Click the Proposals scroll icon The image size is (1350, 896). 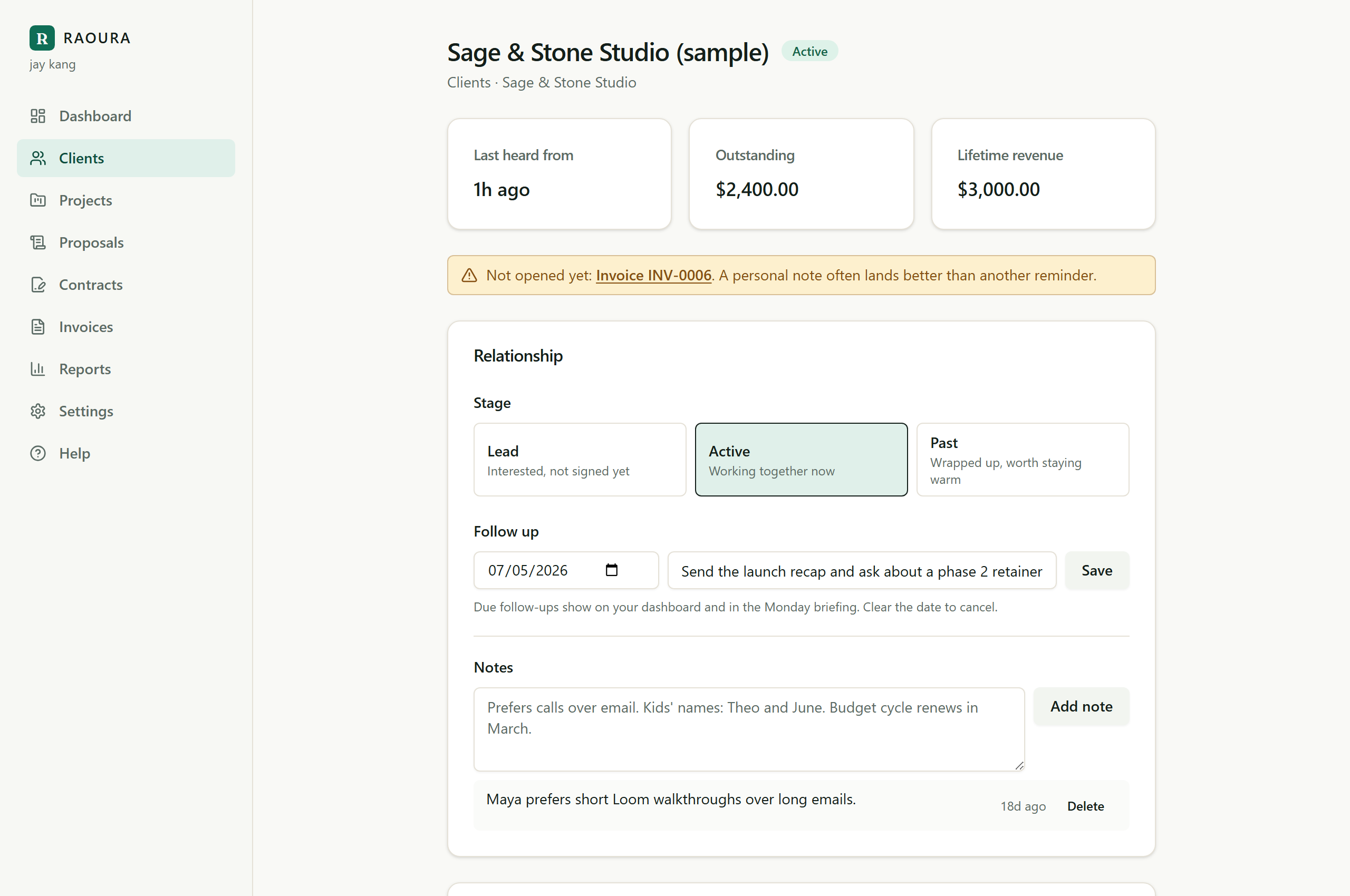[38, 243]
